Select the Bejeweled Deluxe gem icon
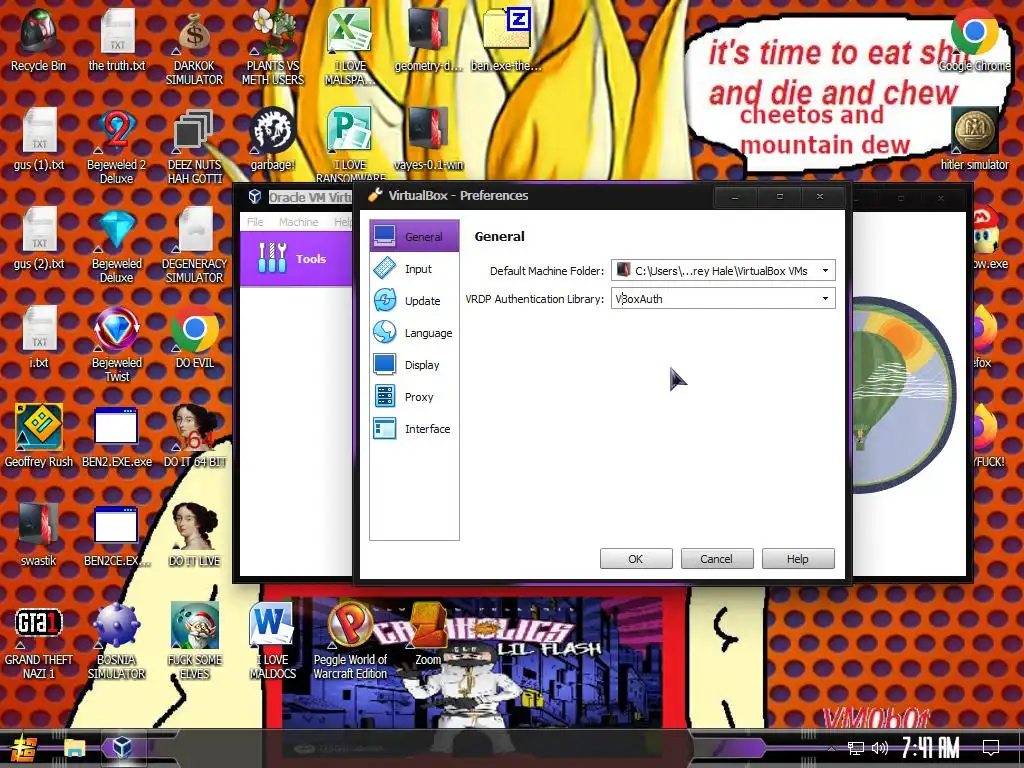 (116, 246)
